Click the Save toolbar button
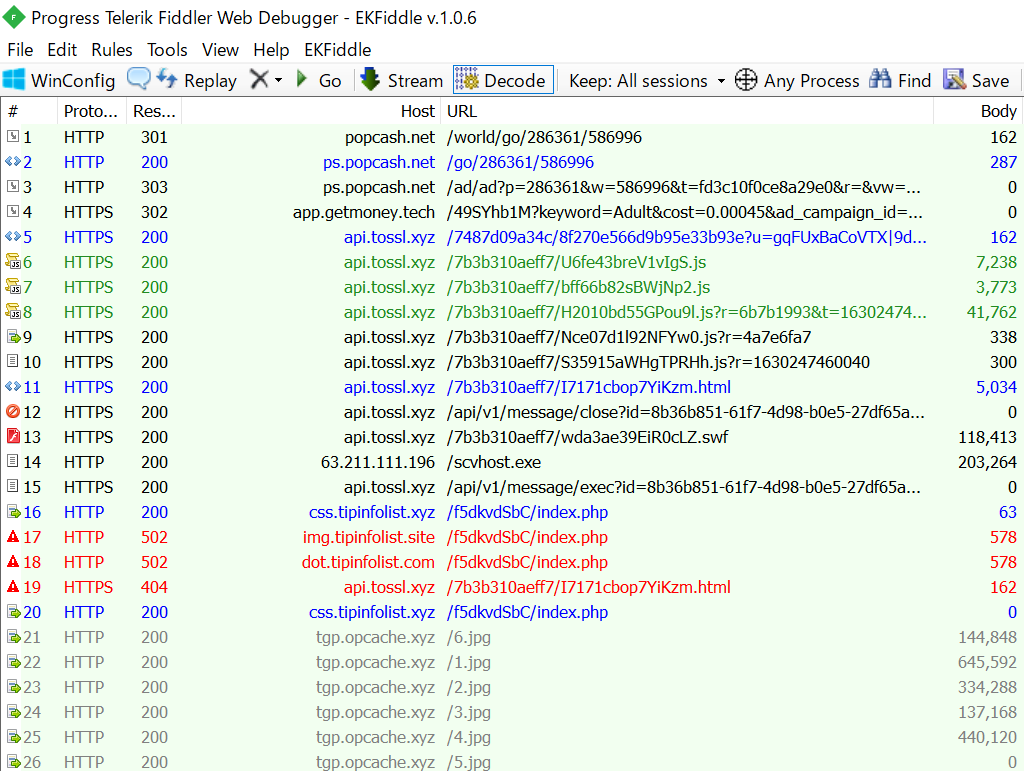Viewport: 1024px width, 771px height. coord(976,80)
